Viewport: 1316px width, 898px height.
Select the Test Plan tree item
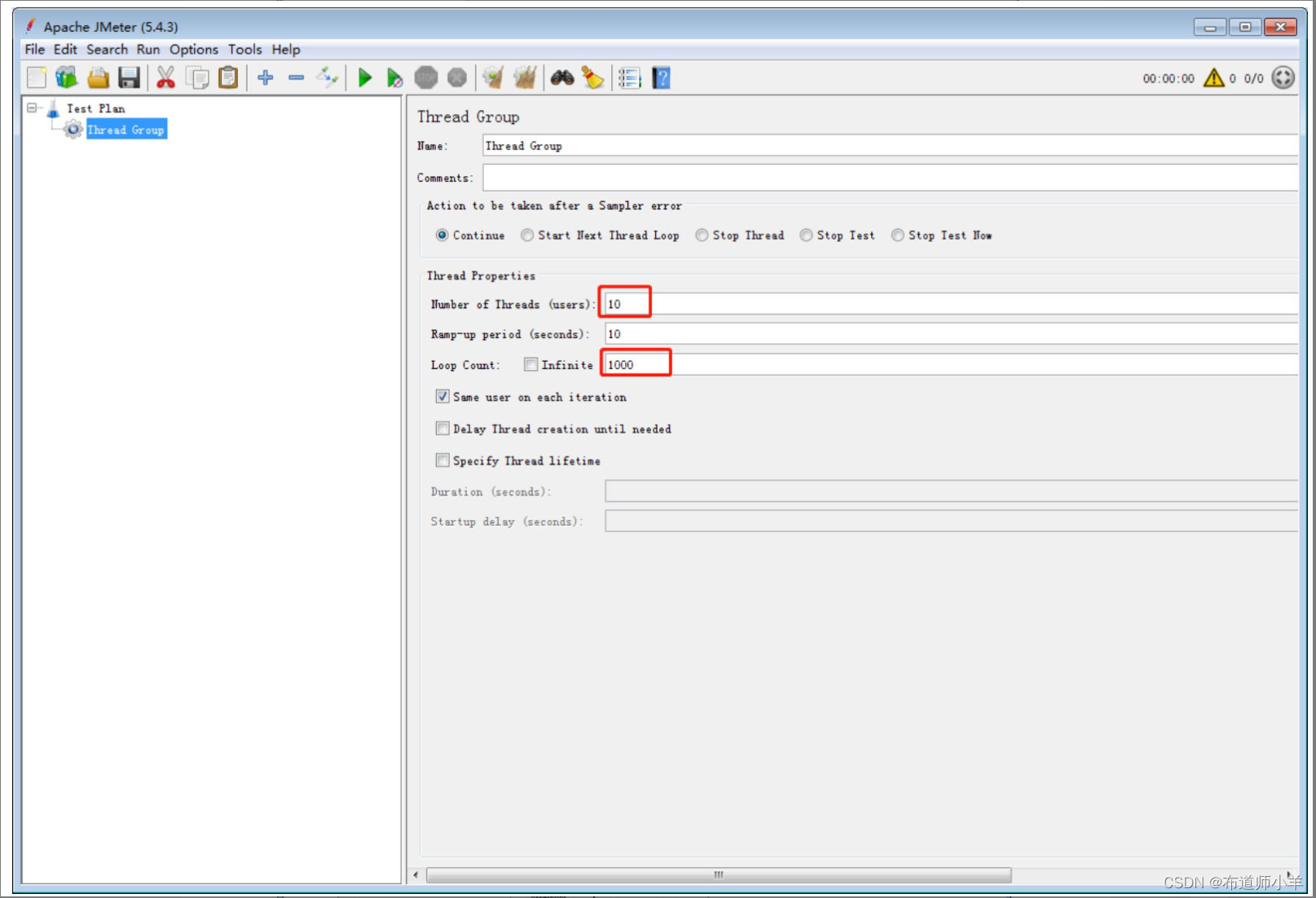click(x=95, y=108)
